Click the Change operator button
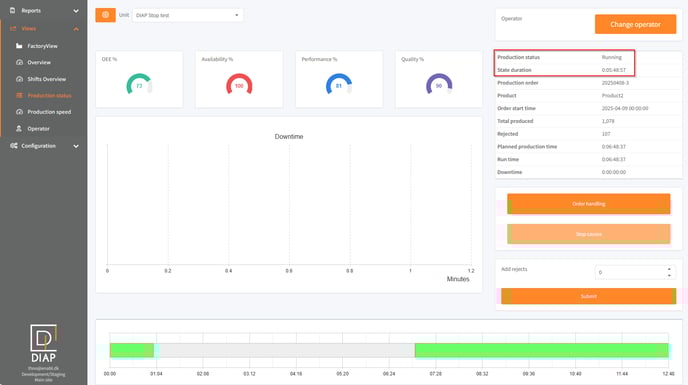 point(635,24)
